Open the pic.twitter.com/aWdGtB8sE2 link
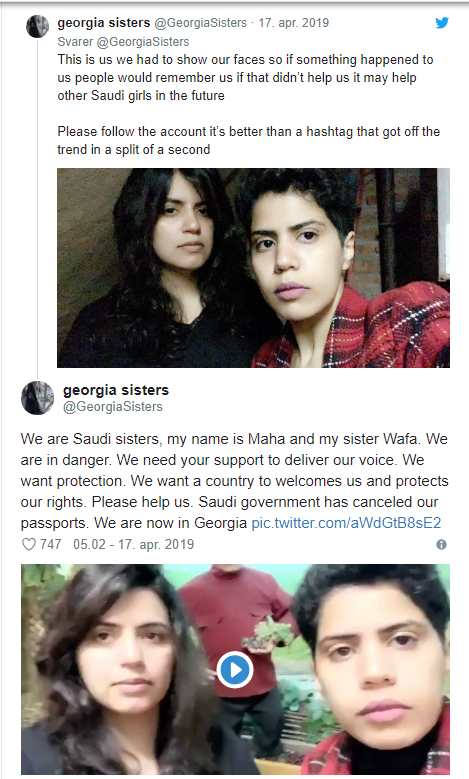This screenshot has height=779, width=469. 346,523
